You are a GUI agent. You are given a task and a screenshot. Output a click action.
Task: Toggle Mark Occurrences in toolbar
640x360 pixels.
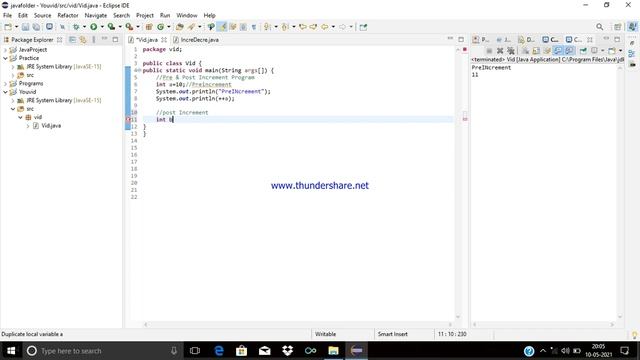tap(222, 27)
